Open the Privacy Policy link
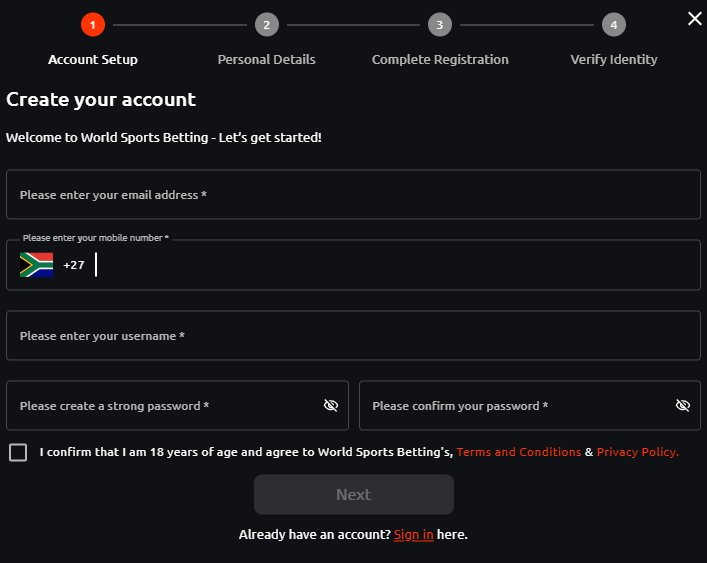This screenshot has width=707, height=563. click(637, 452)
